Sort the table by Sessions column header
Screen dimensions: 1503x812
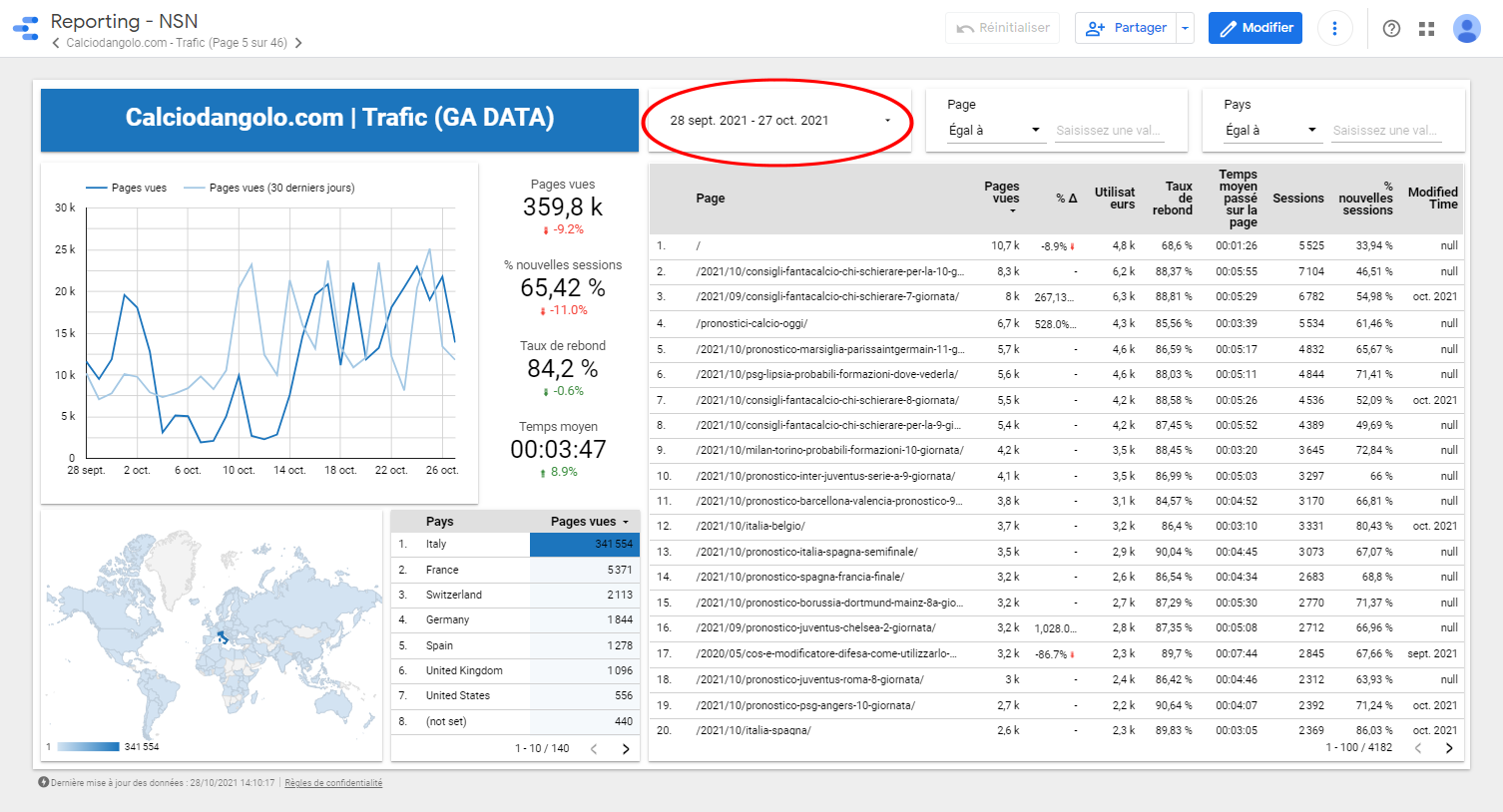(1297, 199)
